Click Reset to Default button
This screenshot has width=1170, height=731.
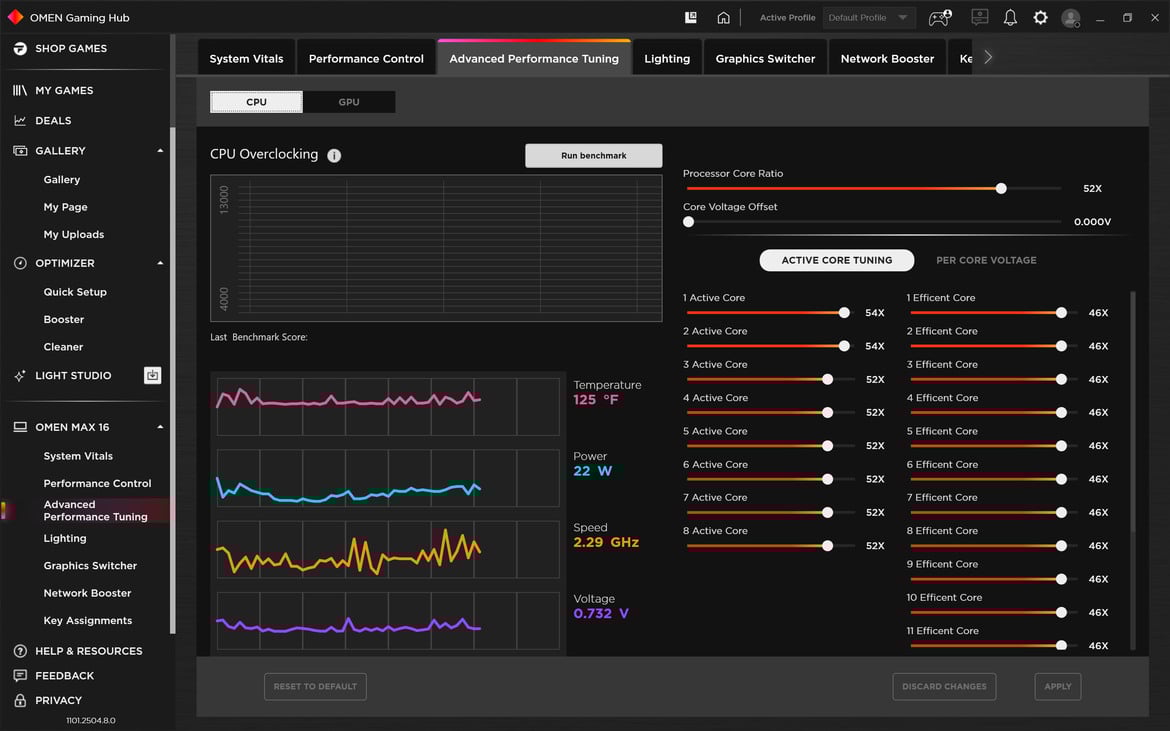click(x=315, y=686)
